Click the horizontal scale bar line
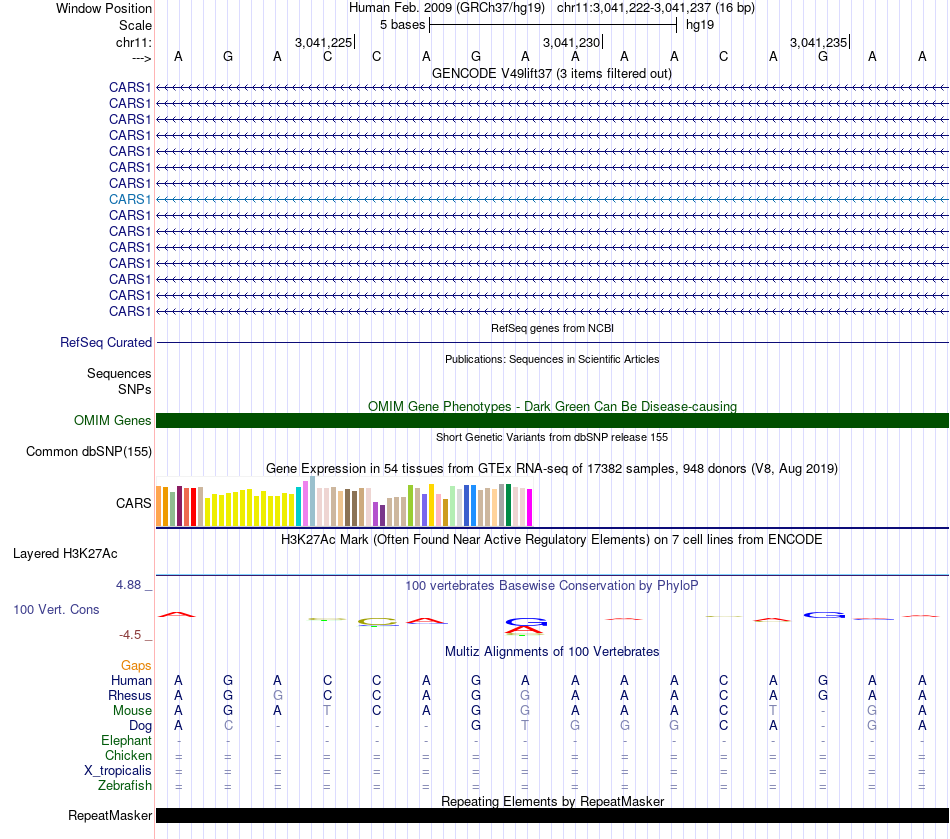Image resolution: width=950 pixels, height=839 pixels. point(553,25)
